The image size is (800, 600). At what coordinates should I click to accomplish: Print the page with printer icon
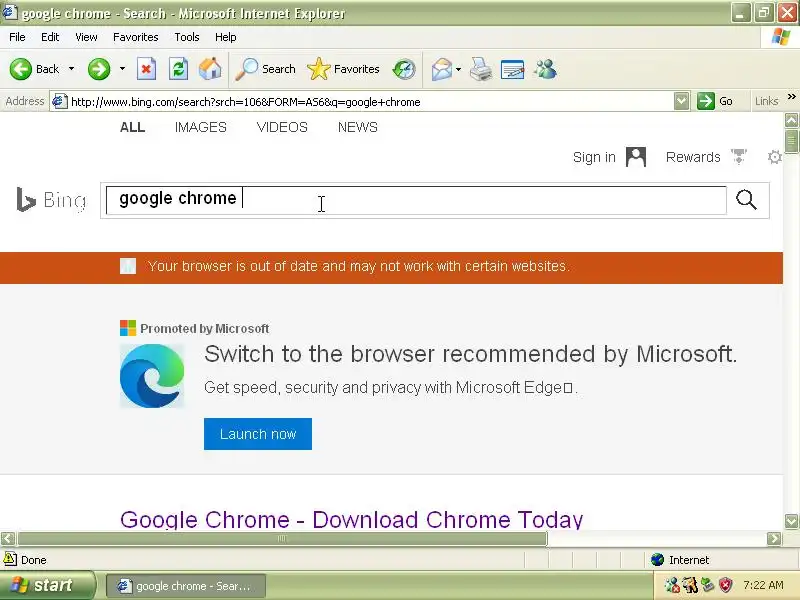click(x=481, y=69)
